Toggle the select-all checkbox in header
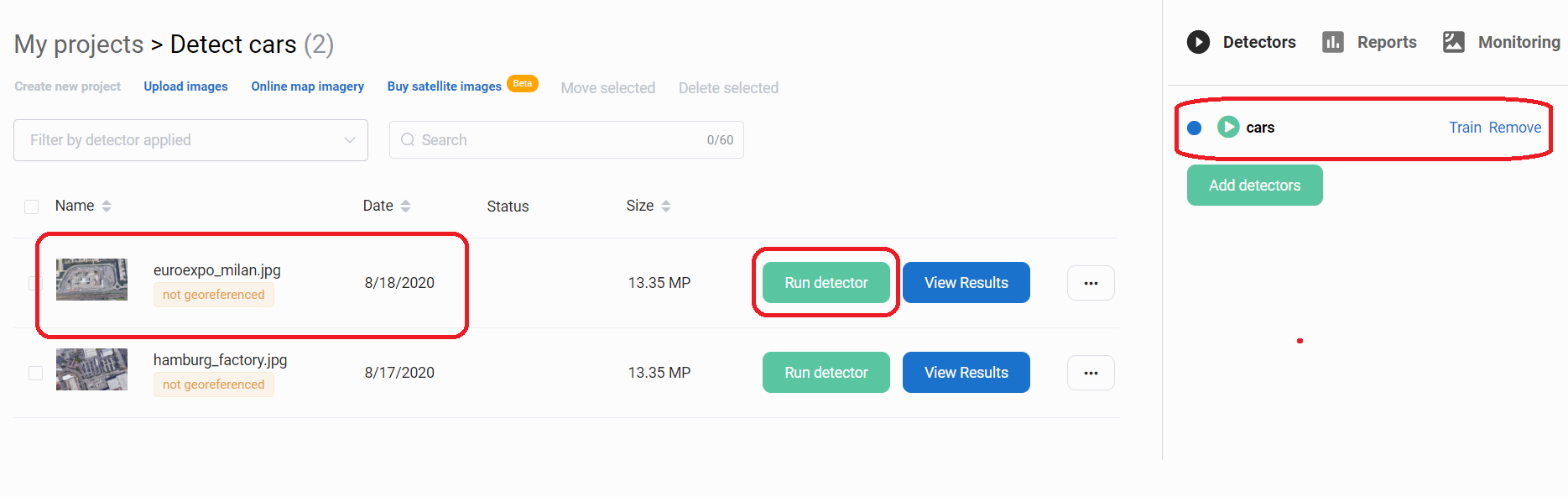The width and height of the screenshot is (1568, 497). 32,207
